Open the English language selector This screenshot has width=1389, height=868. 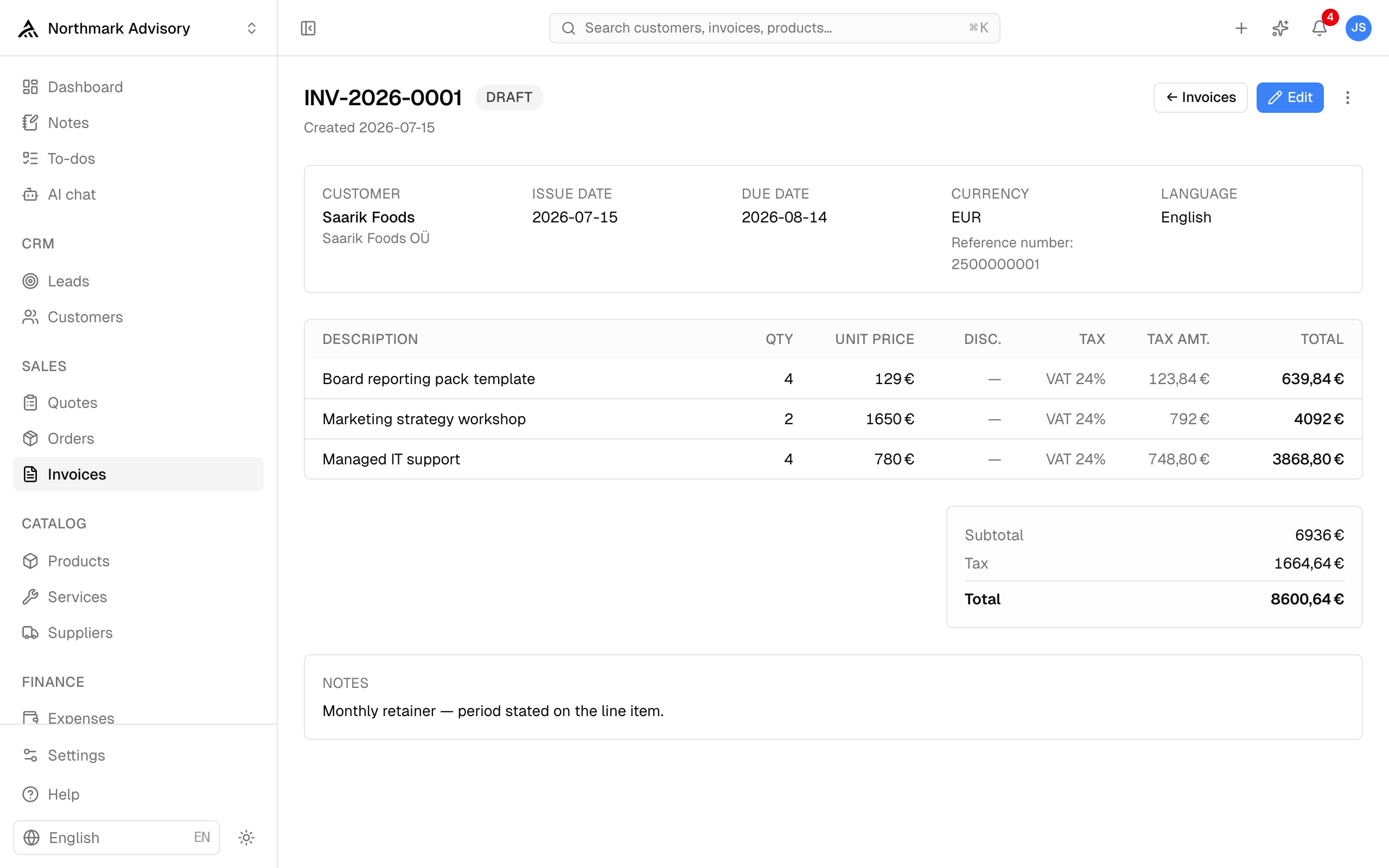pos(117,838)
